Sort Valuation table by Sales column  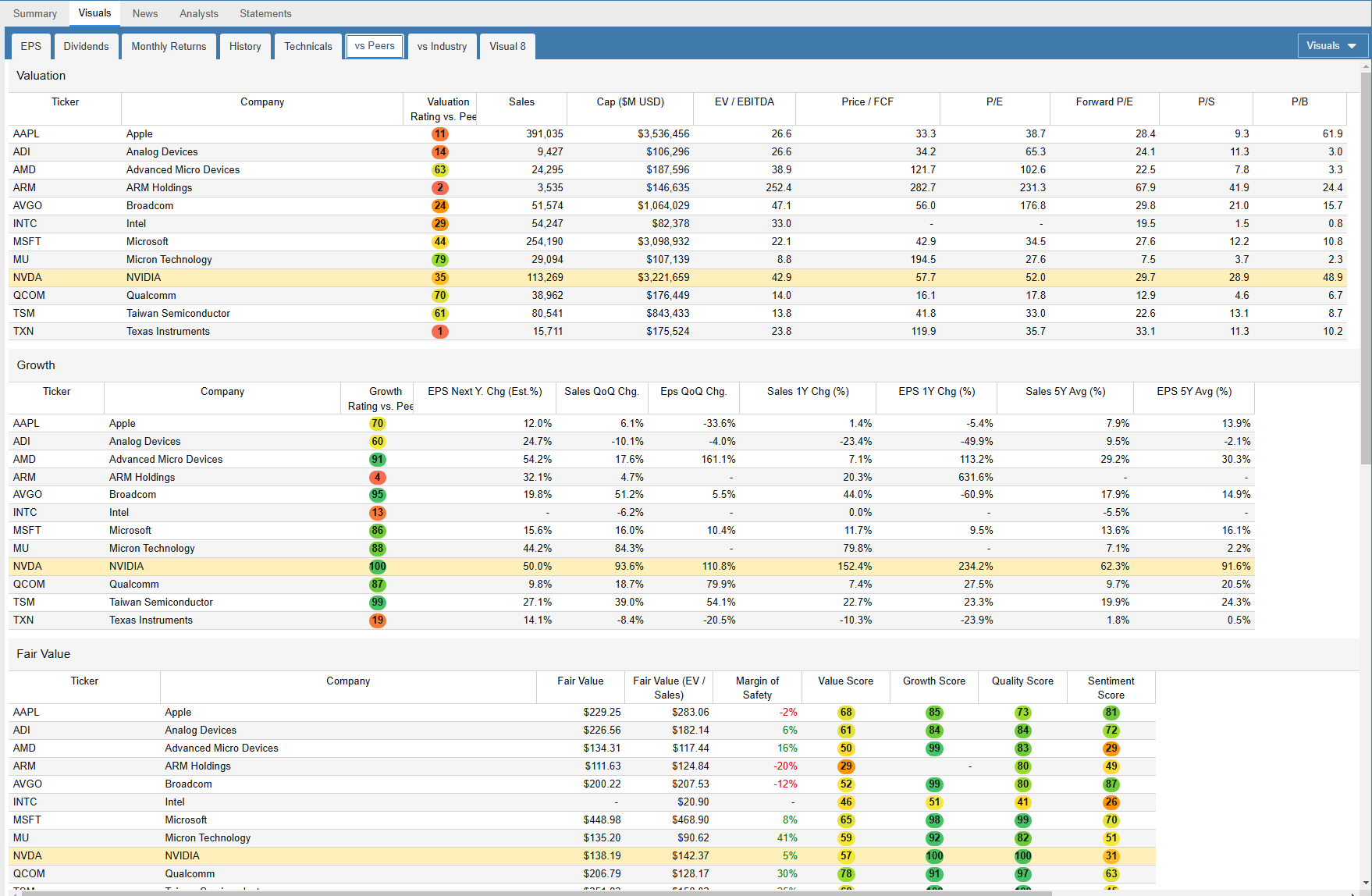pyautogui.click(x=521, y=102)
